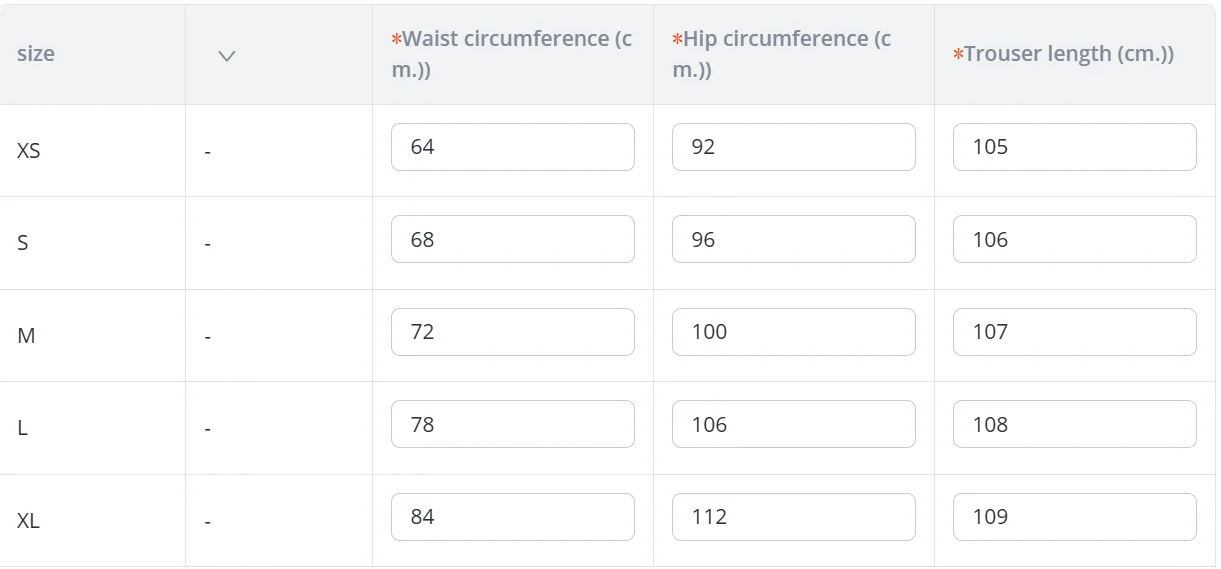Select S hip circumference input with 96

pos(793,239)
